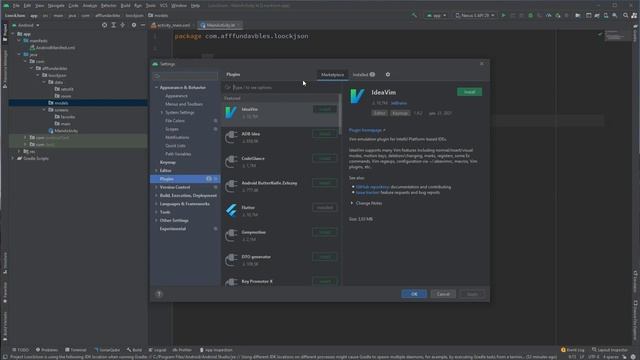Click the locate-target icon in the Project panel header
The image size is (640, 360).
point(104,25)
